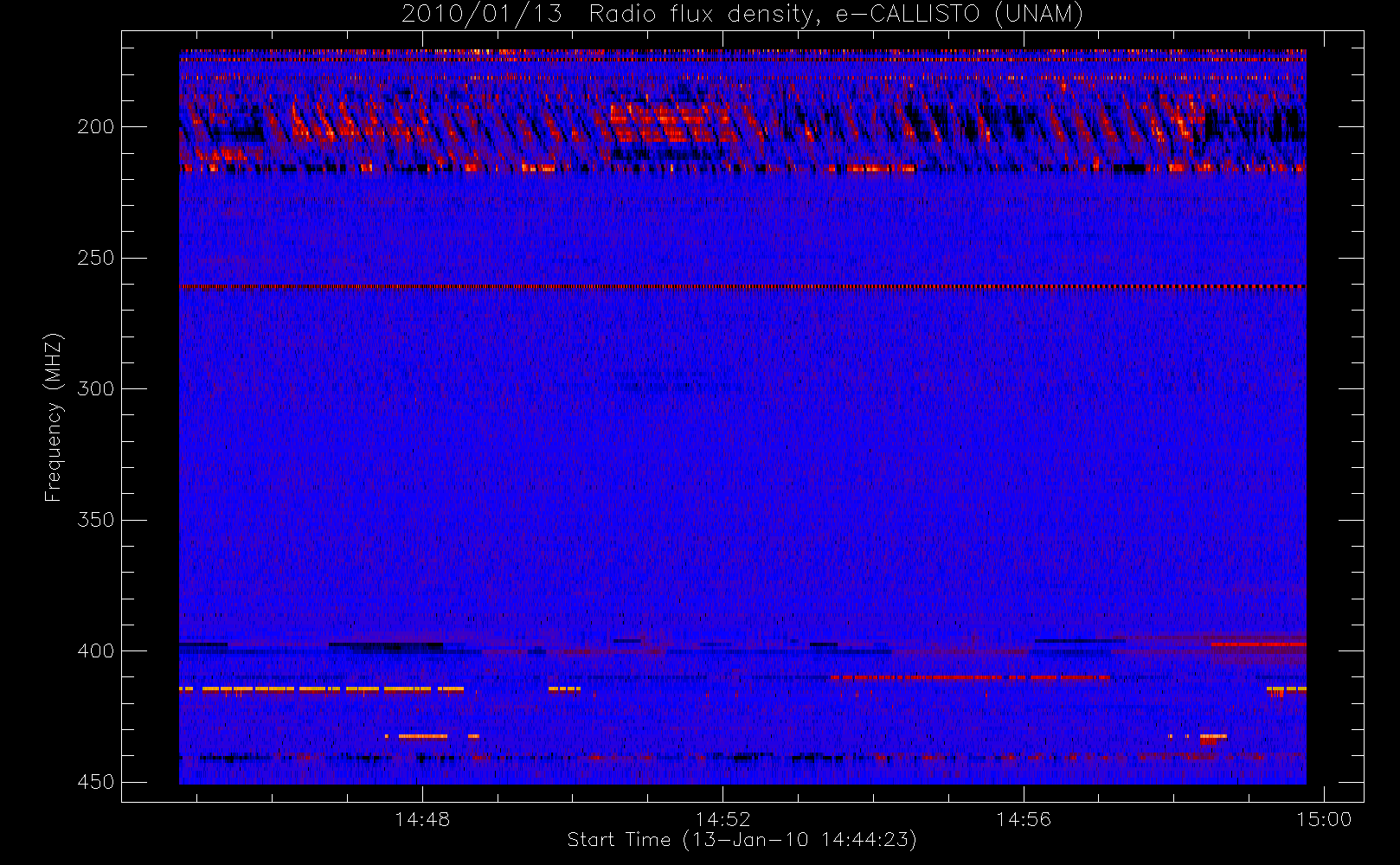Click the "Frequency (MHZ)" axis label
Viewport: 1400px width, 865px height.
tap(54, 417)
